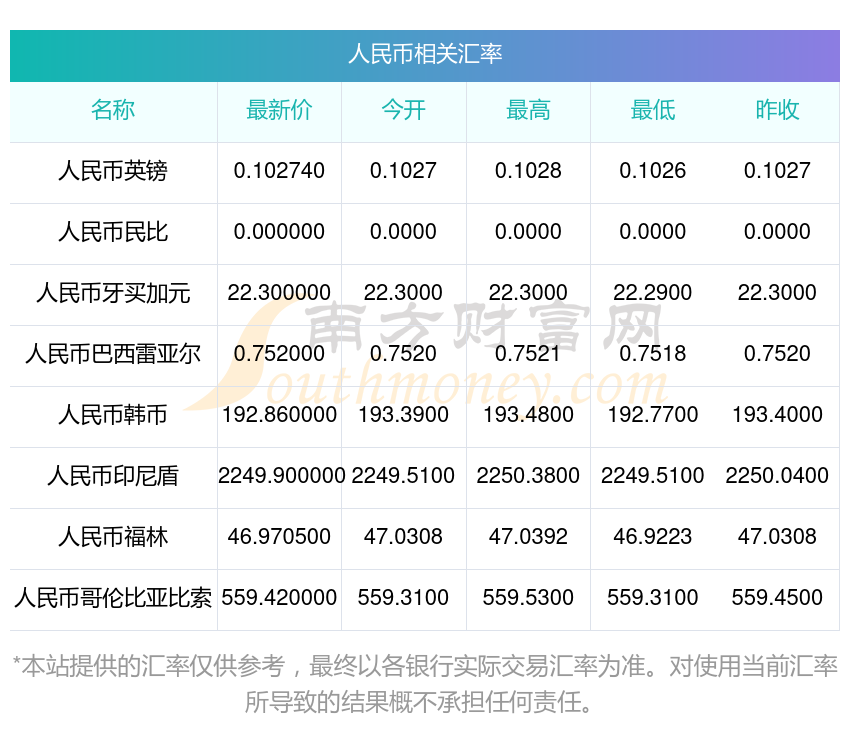Select 最高 value 559.5300 for 哥伦比亚比索
850x733 pixels.
pyautogui.click(x=528, y=598)
